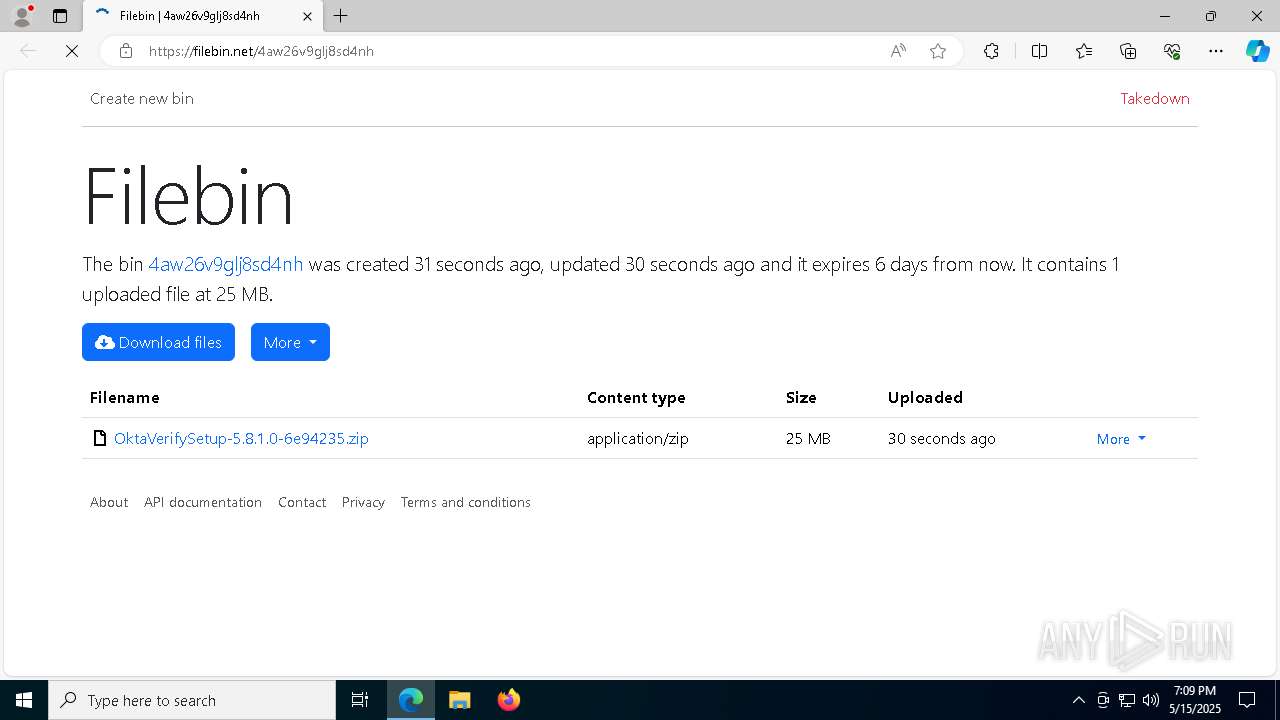Open the Windows Start menu
Screen dimensions: 1280x720
point(24,700)
